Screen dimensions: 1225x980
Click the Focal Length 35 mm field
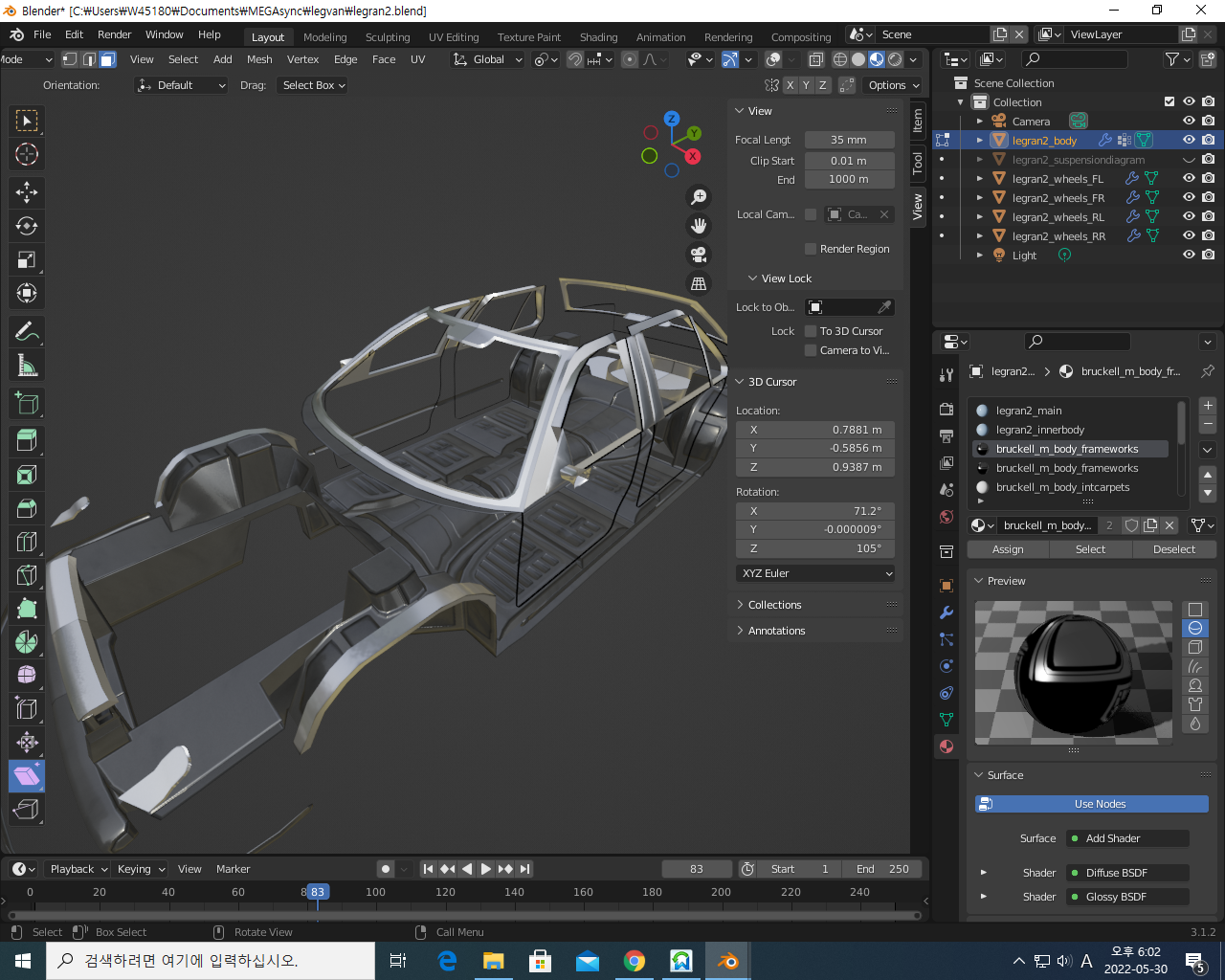click(849, 140)
